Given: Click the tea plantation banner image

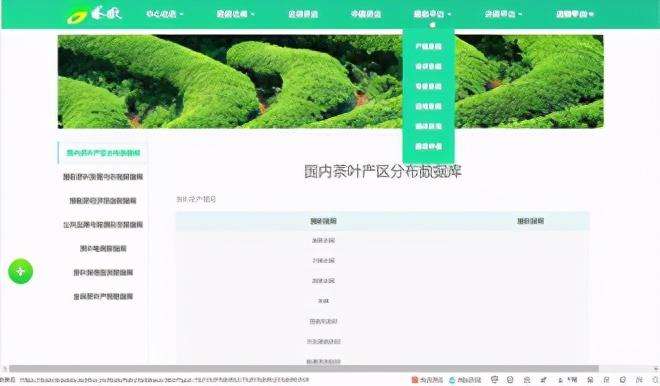Looking at the screenshot, I should pos(330,82).
